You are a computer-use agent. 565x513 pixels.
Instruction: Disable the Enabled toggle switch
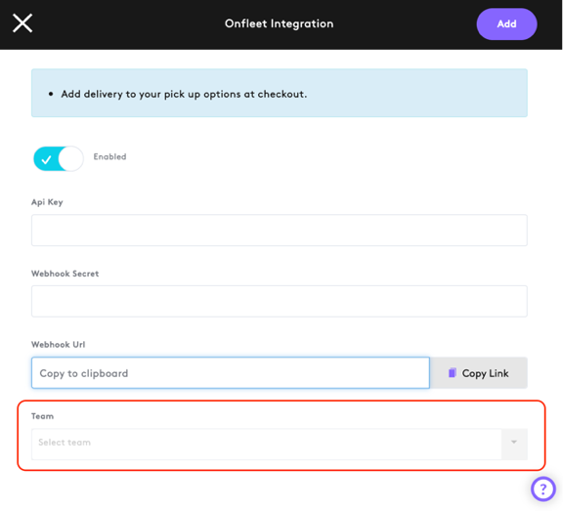point(58,159)
